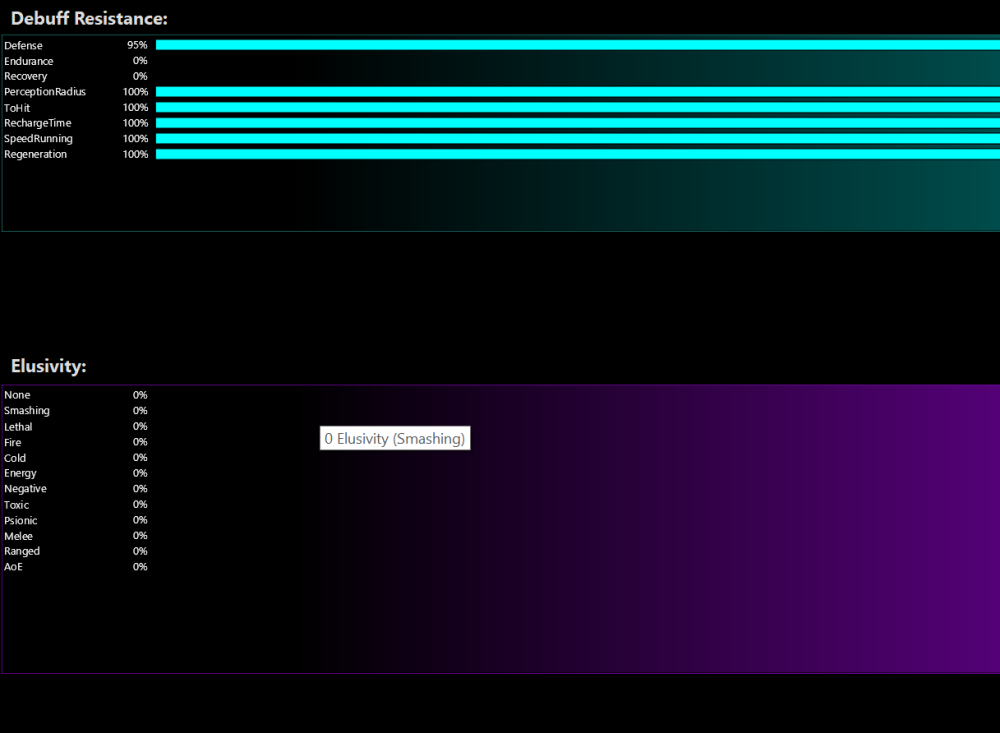The width and height of the screenshot is (1000, 733).
Task: Select the SpeedRunning resistance bar
Action: [x=577, y=138]
